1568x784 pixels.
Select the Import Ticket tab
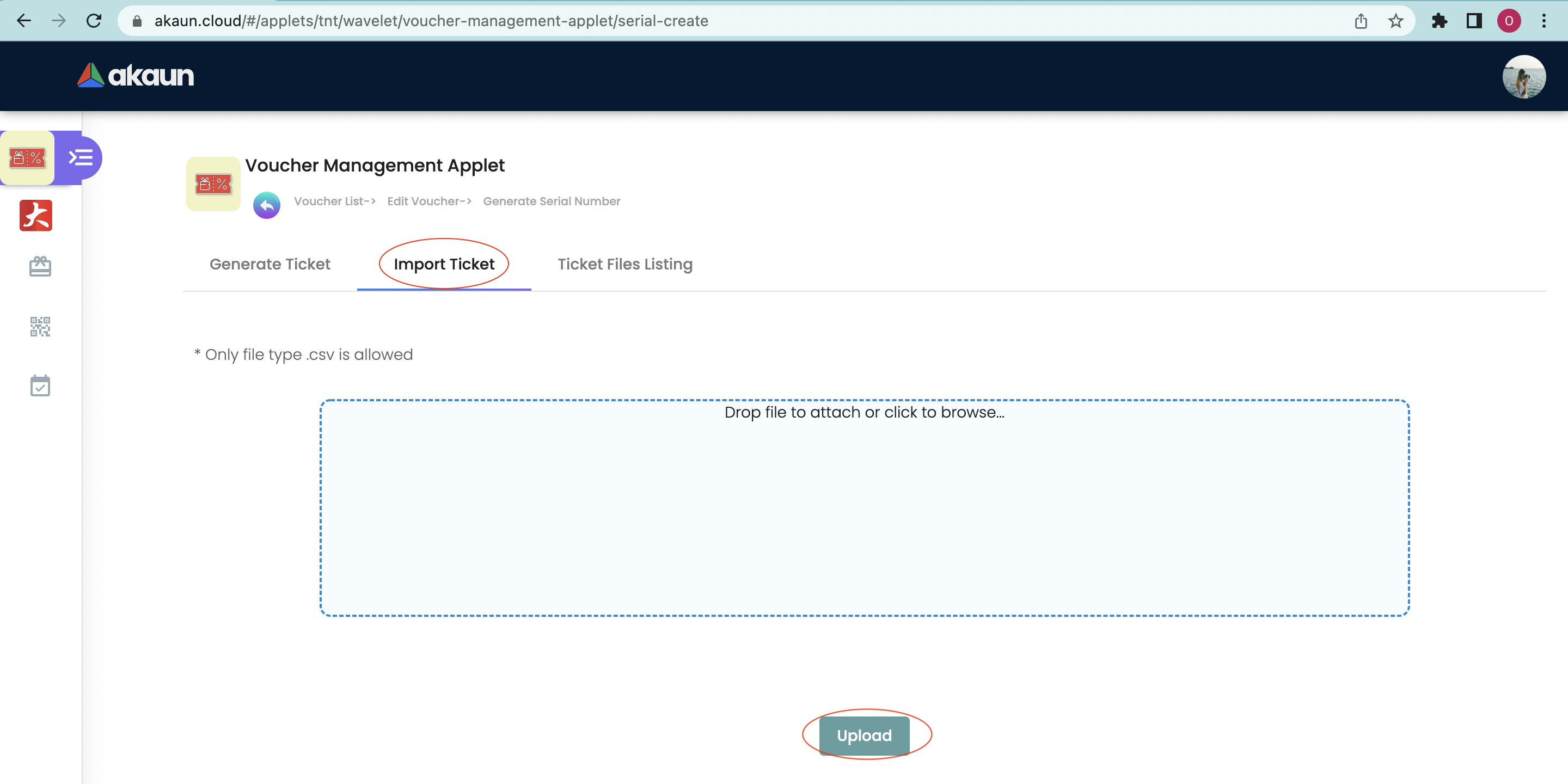point(444,264)
